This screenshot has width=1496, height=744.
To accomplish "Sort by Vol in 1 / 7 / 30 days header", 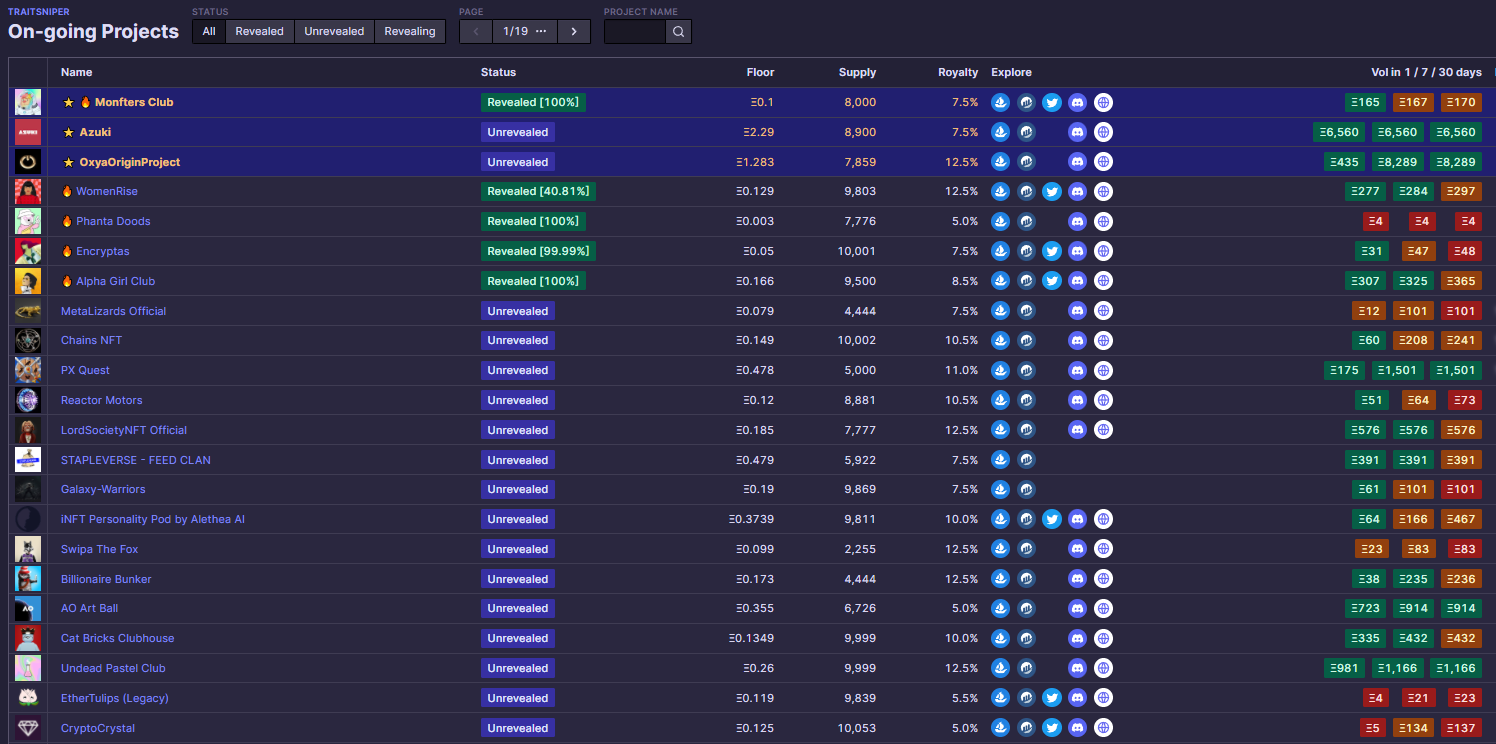I will (1427, 72).
